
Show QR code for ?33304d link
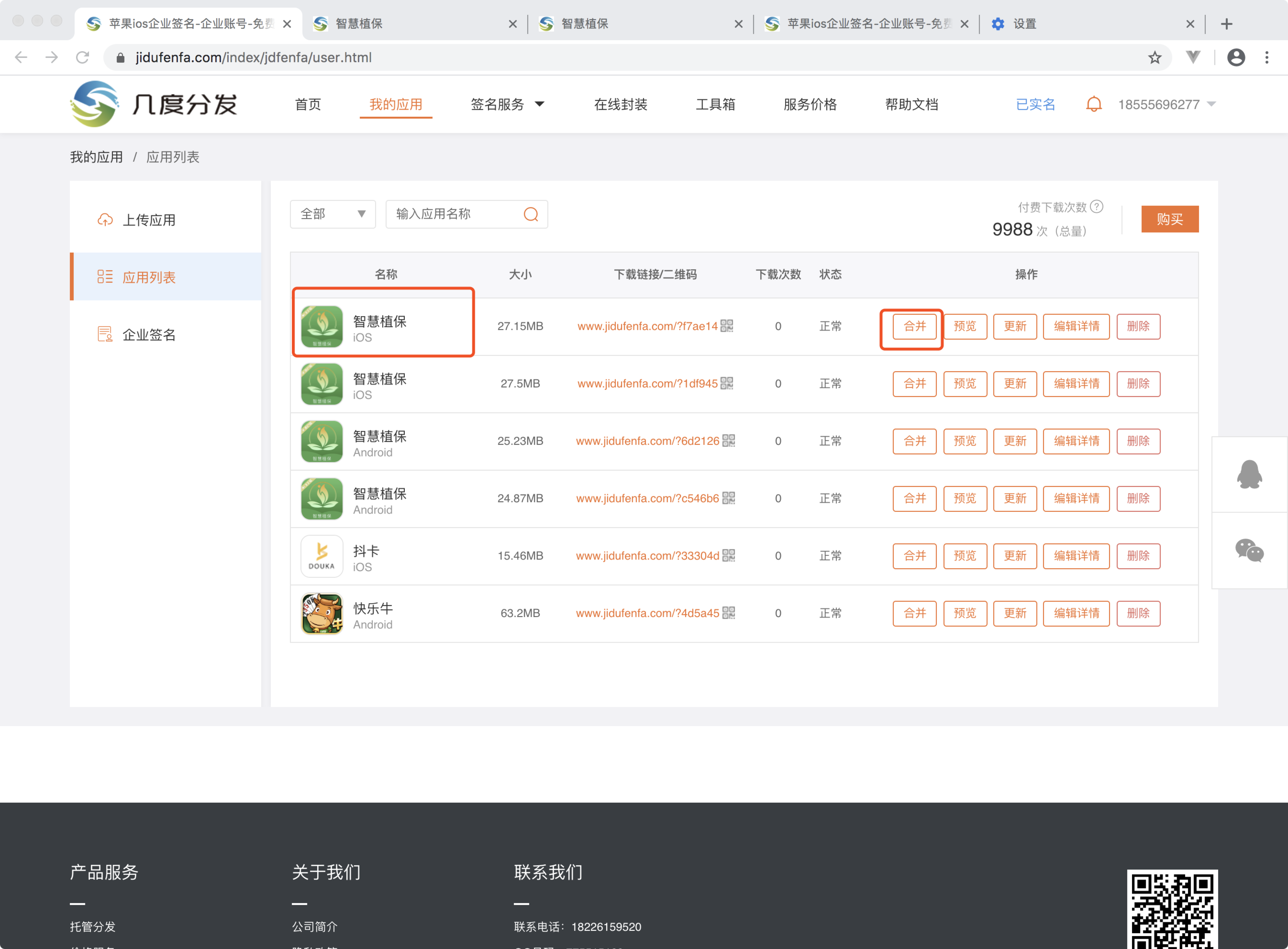[728, 556]
